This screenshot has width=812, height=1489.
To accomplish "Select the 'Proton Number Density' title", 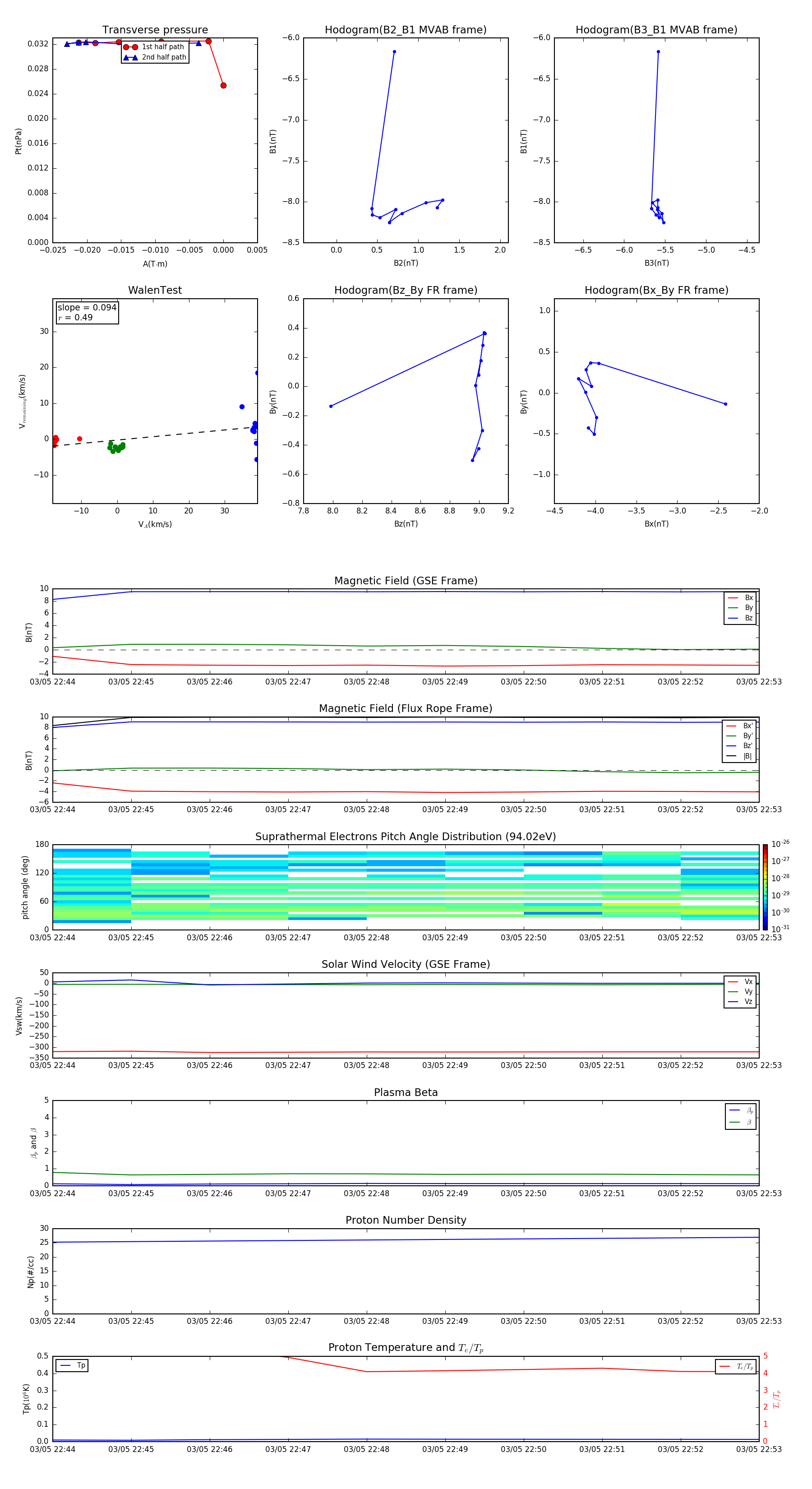I will [406, 1220].
